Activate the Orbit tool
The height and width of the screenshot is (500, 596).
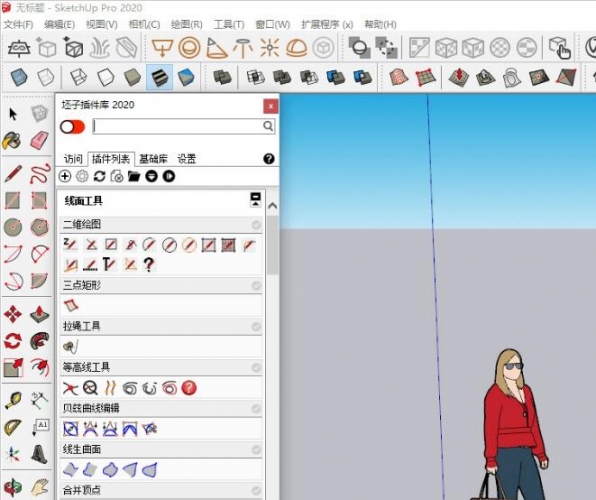[13, 487]
